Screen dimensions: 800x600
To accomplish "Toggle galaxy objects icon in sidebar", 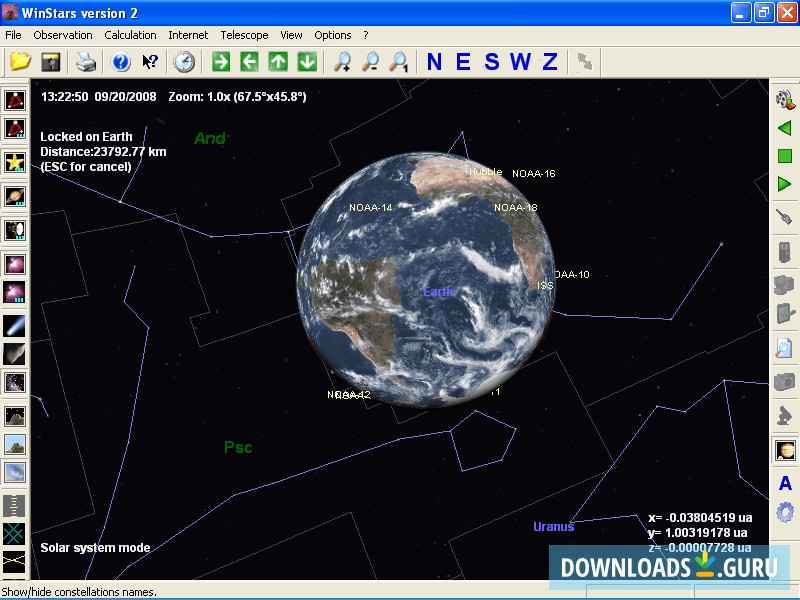I will (15, 230).
